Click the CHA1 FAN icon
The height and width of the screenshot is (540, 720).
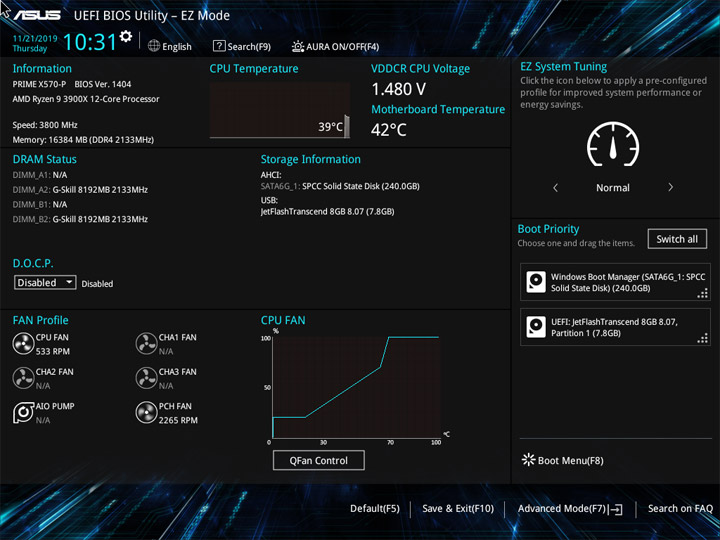coord(146,343)
